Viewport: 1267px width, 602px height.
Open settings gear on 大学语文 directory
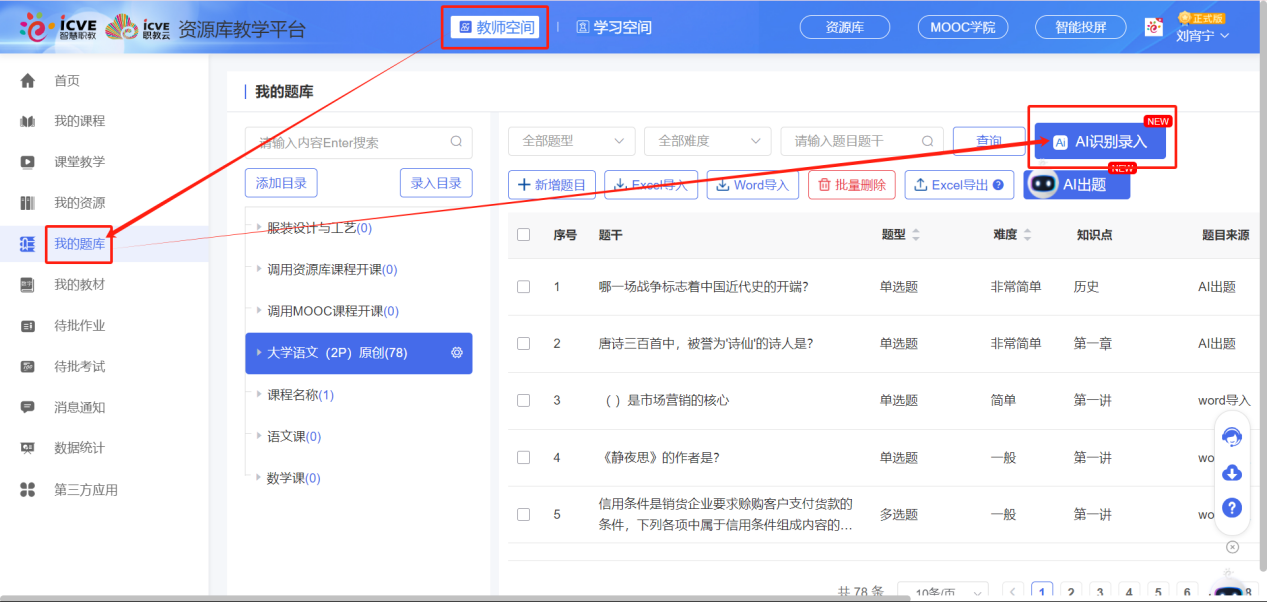pos(457,353)
